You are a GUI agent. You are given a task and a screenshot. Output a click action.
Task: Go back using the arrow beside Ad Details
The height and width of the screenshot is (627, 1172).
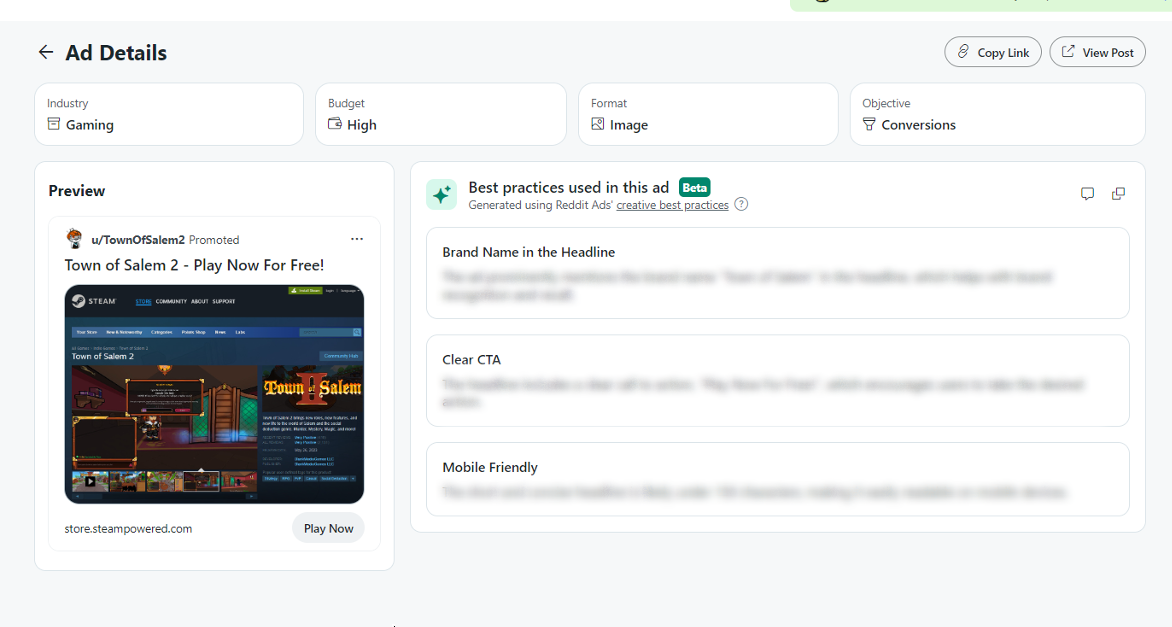pyautogui.click(x=46, y=52)
